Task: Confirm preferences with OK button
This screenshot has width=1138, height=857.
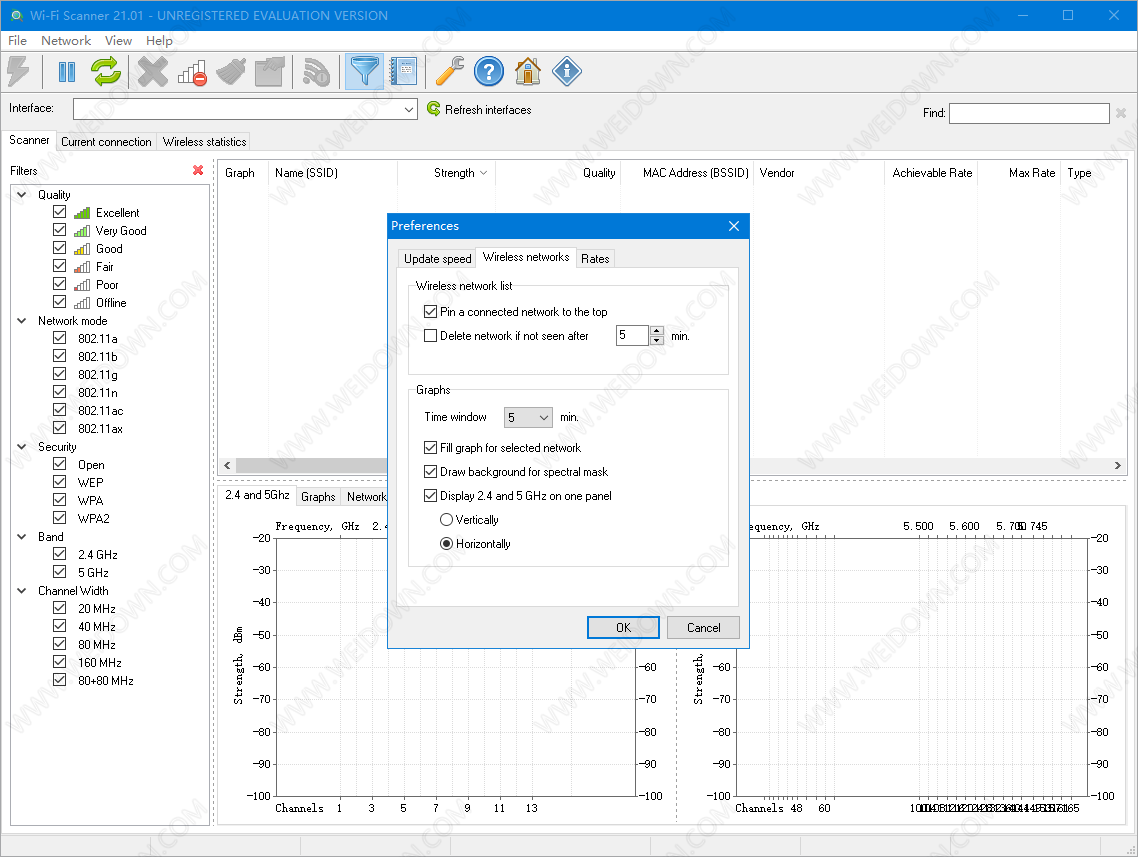Action: [623, 628]
